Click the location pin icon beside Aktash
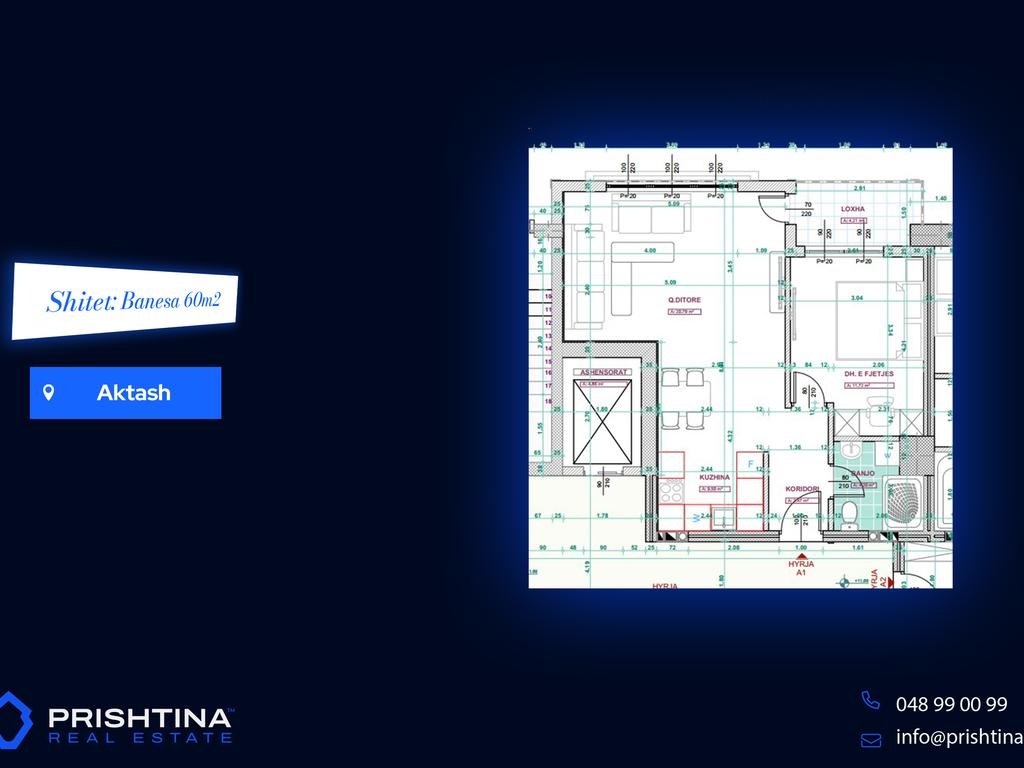 click(48, 393)
